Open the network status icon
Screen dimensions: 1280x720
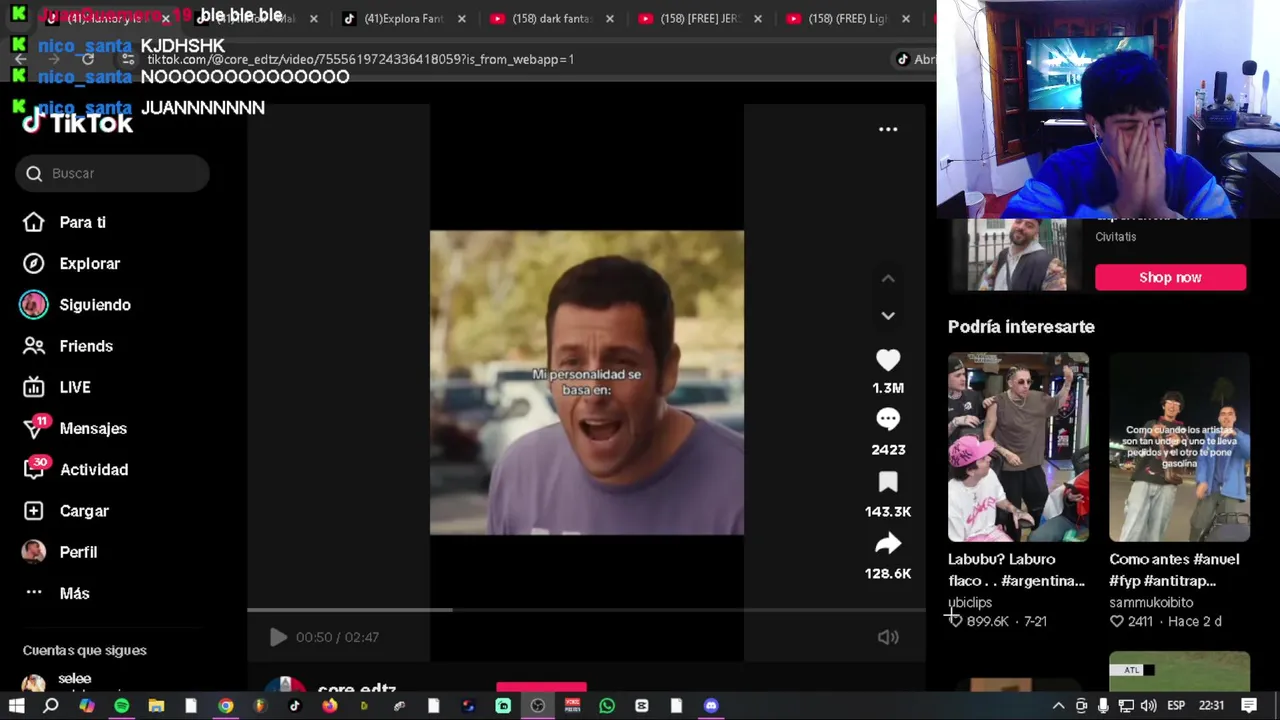click(x=1126, y=706)
